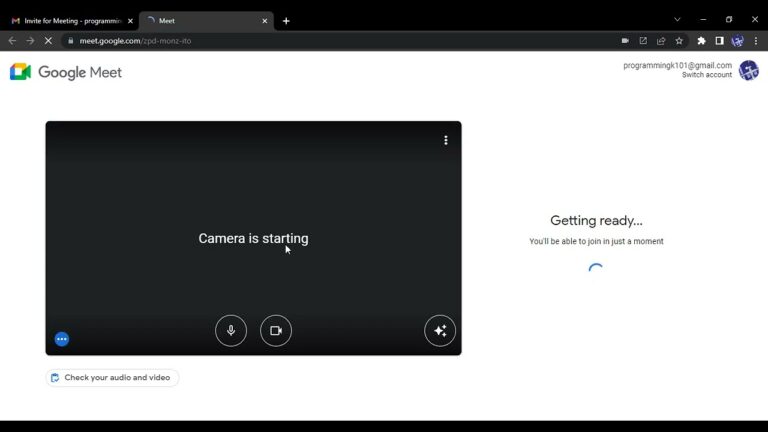Share this page icon in address bar
This screenshot has height=432, width=768.
coord(661,41)
